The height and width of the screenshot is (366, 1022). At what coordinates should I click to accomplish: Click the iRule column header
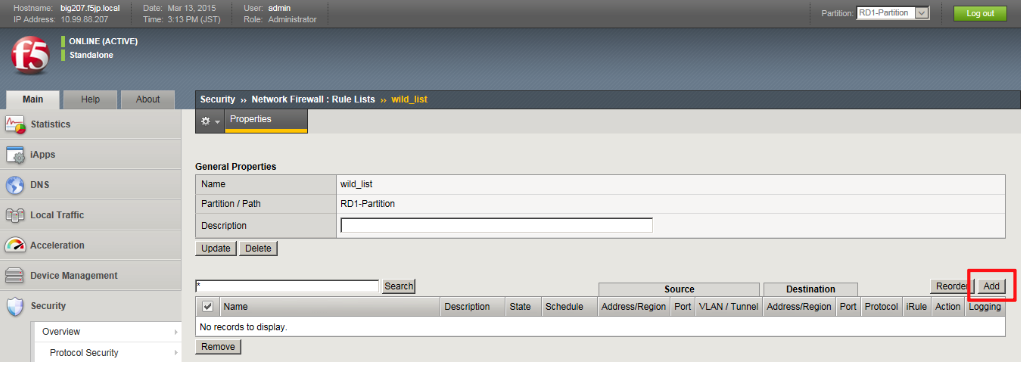click(916, 307)
